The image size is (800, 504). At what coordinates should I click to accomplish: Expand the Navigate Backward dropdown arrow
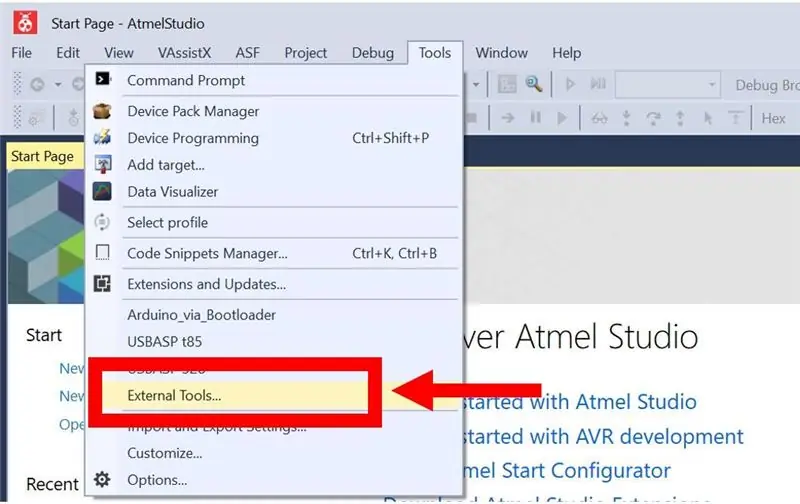(x=58, y=85)
